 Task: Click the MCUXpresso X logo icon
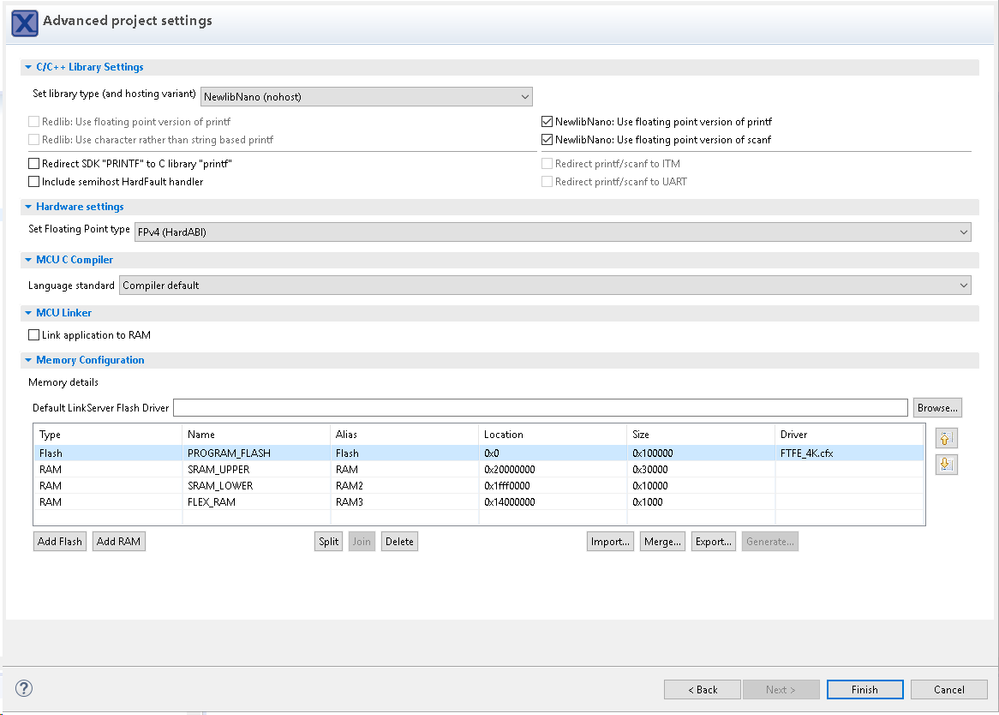tap(25, 22)
